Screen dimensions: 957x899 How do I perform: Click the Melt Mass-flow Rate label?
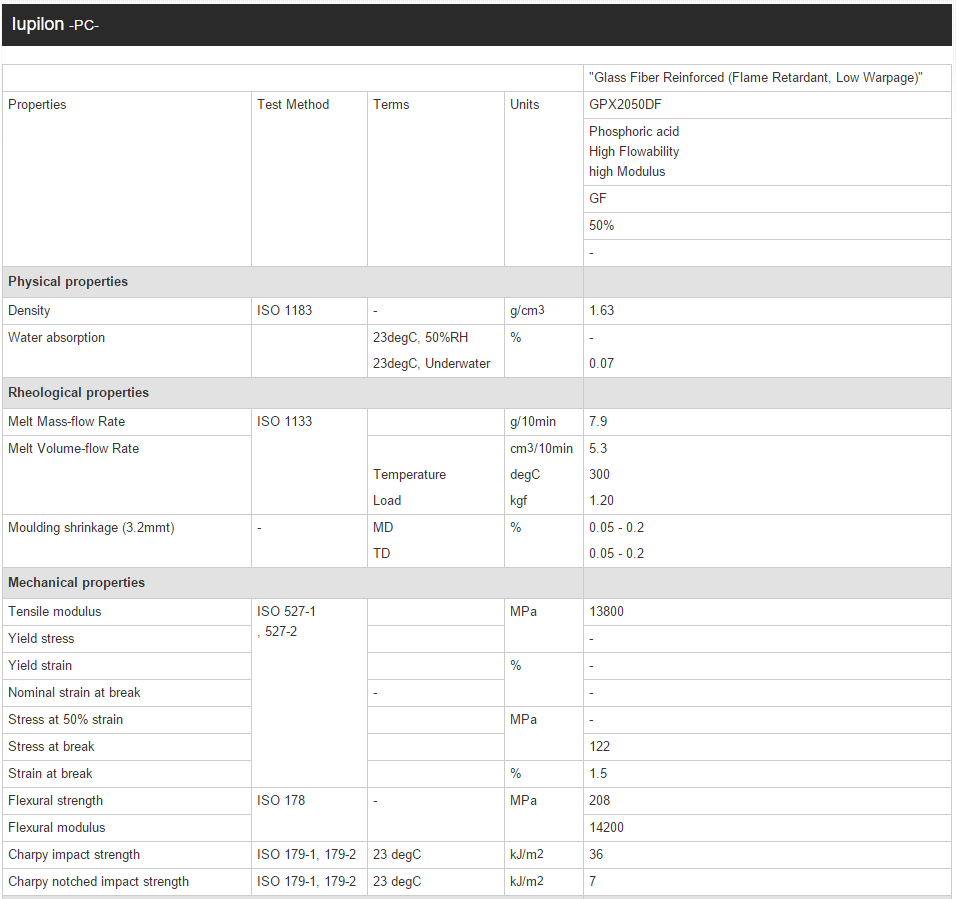(x=67, y=421)
